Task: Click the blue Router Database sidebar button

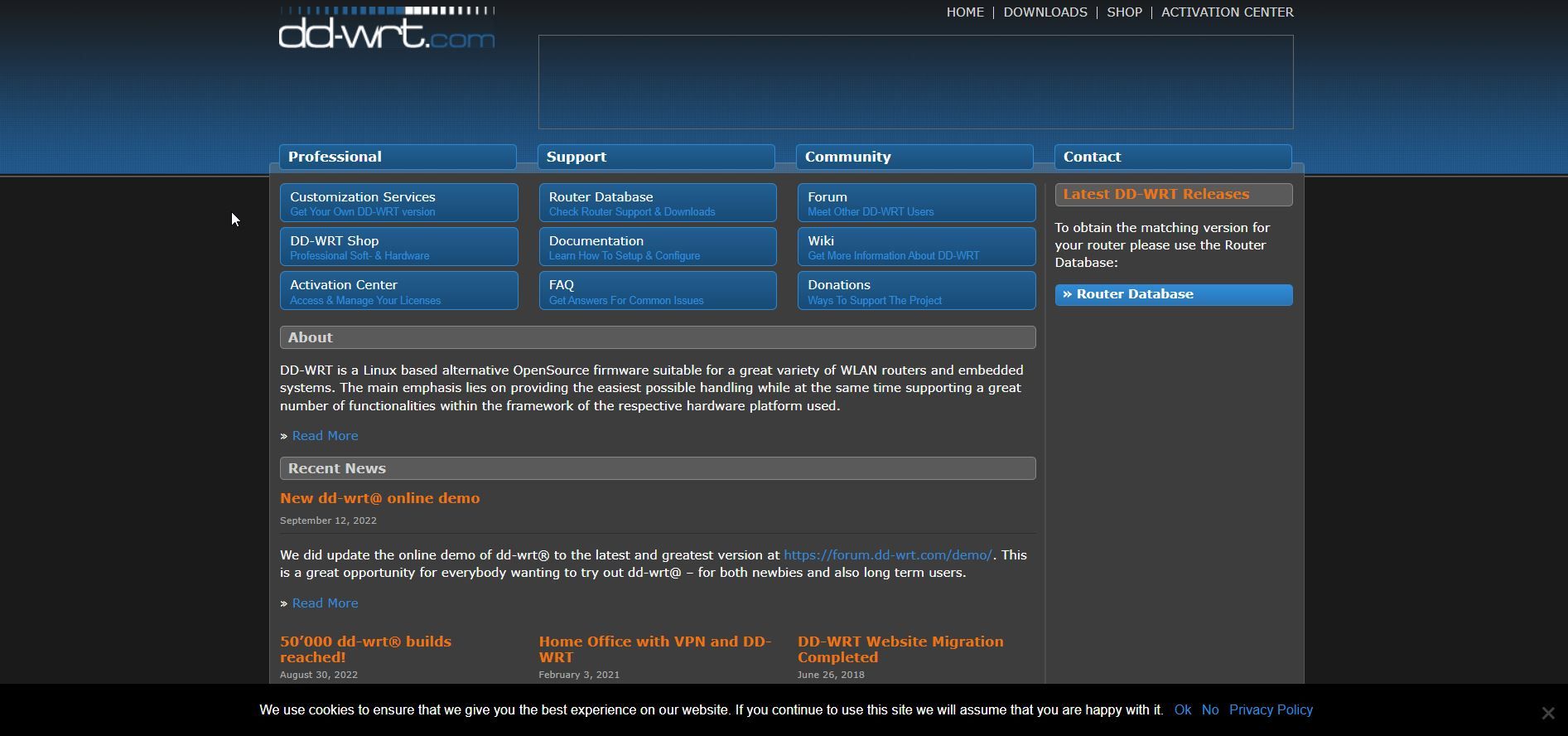Action: pyautogui.click(x=1174, y=295)
